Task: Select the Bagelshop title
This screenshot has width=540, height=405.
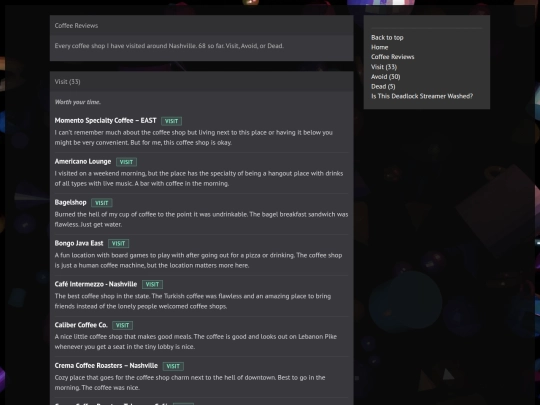Action: pyautogui.click(x=71, y=202)
